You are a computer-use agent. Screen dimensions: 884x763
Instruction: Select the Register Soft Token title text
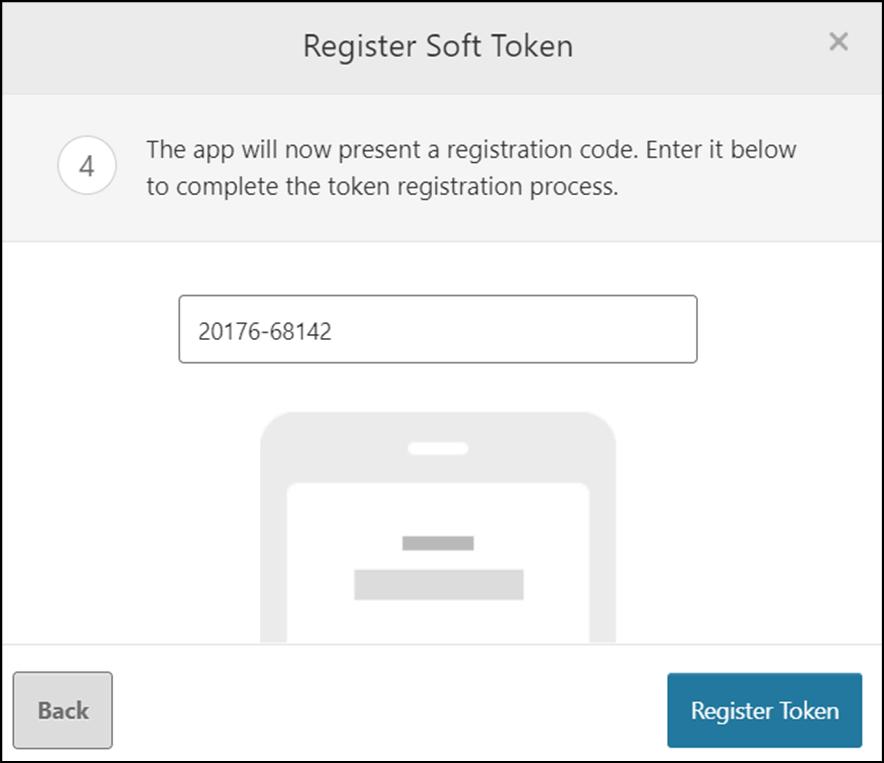[x=438, y=46]
